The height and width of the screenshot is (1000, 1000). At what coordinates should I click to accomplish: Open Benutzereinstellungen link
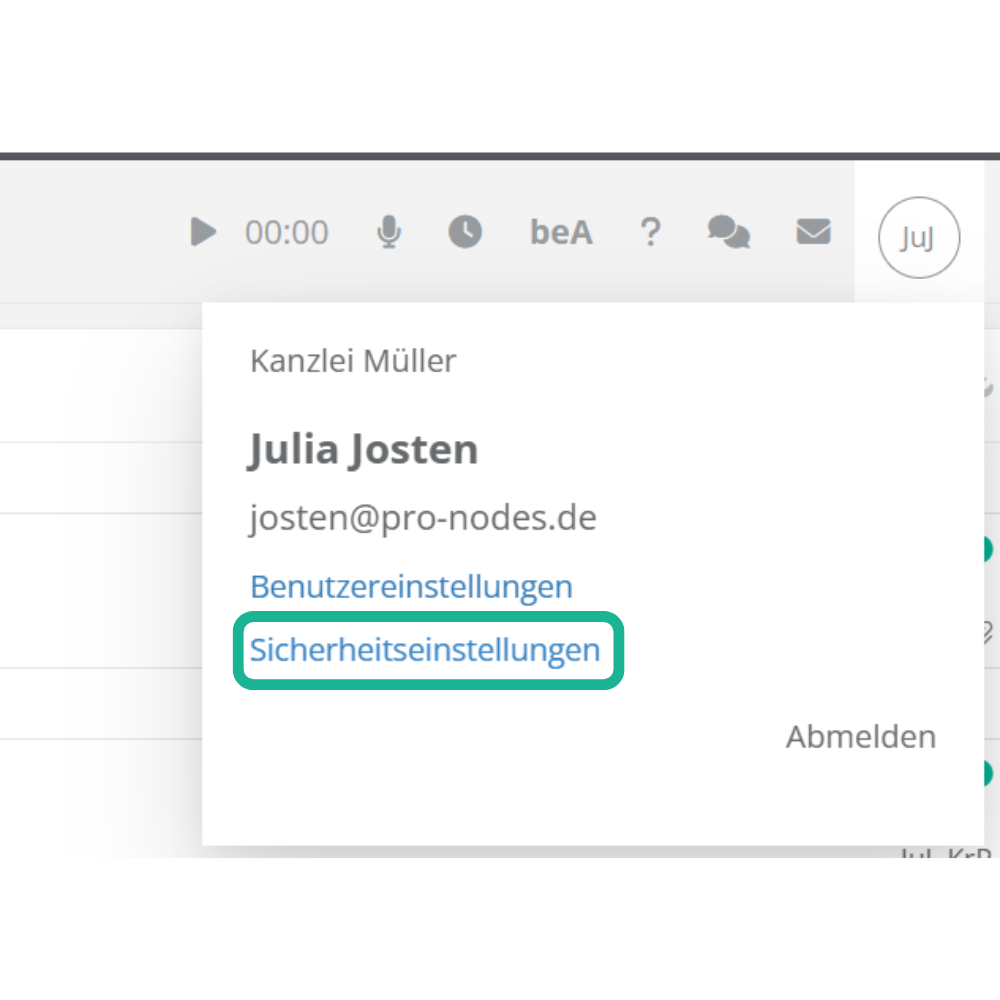click(411, 586)
